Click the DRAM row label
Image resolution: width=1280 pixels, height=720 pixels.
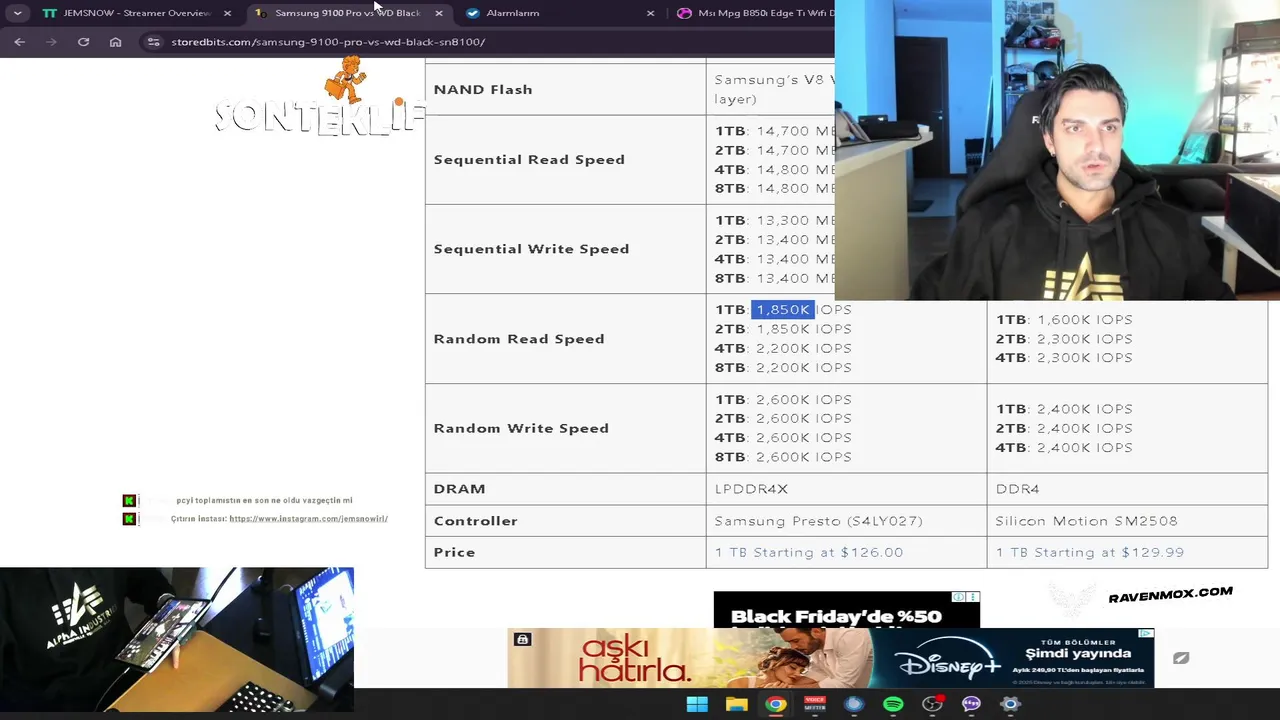459,489
